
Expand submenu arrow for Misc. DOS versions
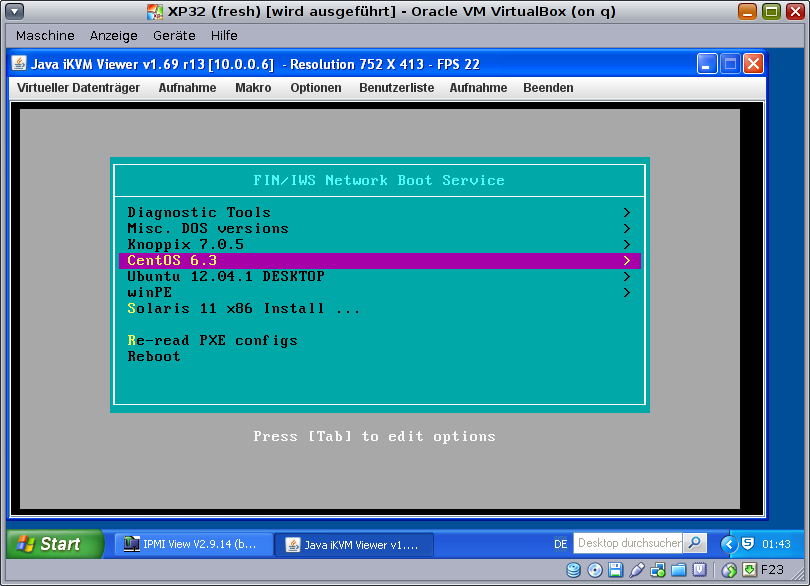point(627,228)
